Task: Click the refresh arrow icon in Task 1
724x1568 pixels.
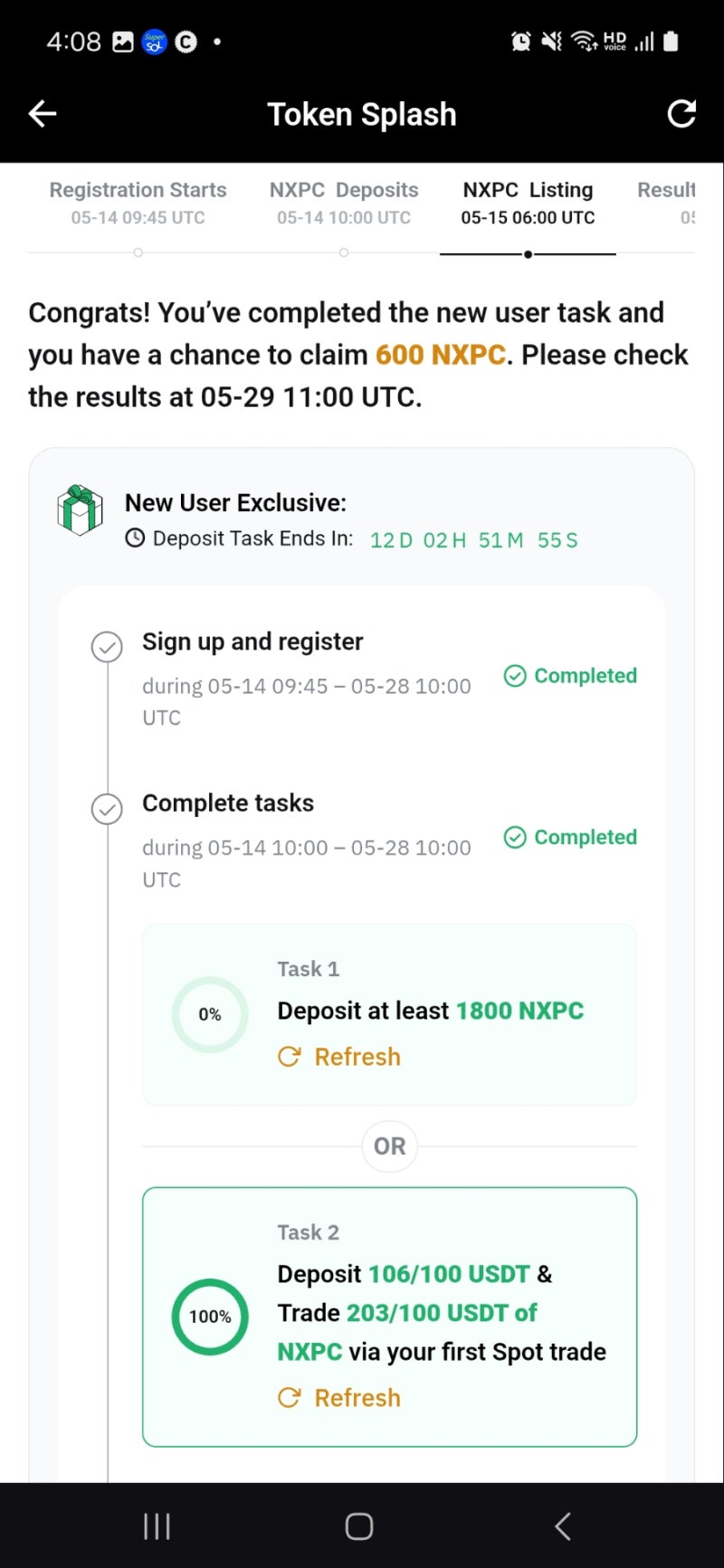Action: click(x=289, y=1056)
